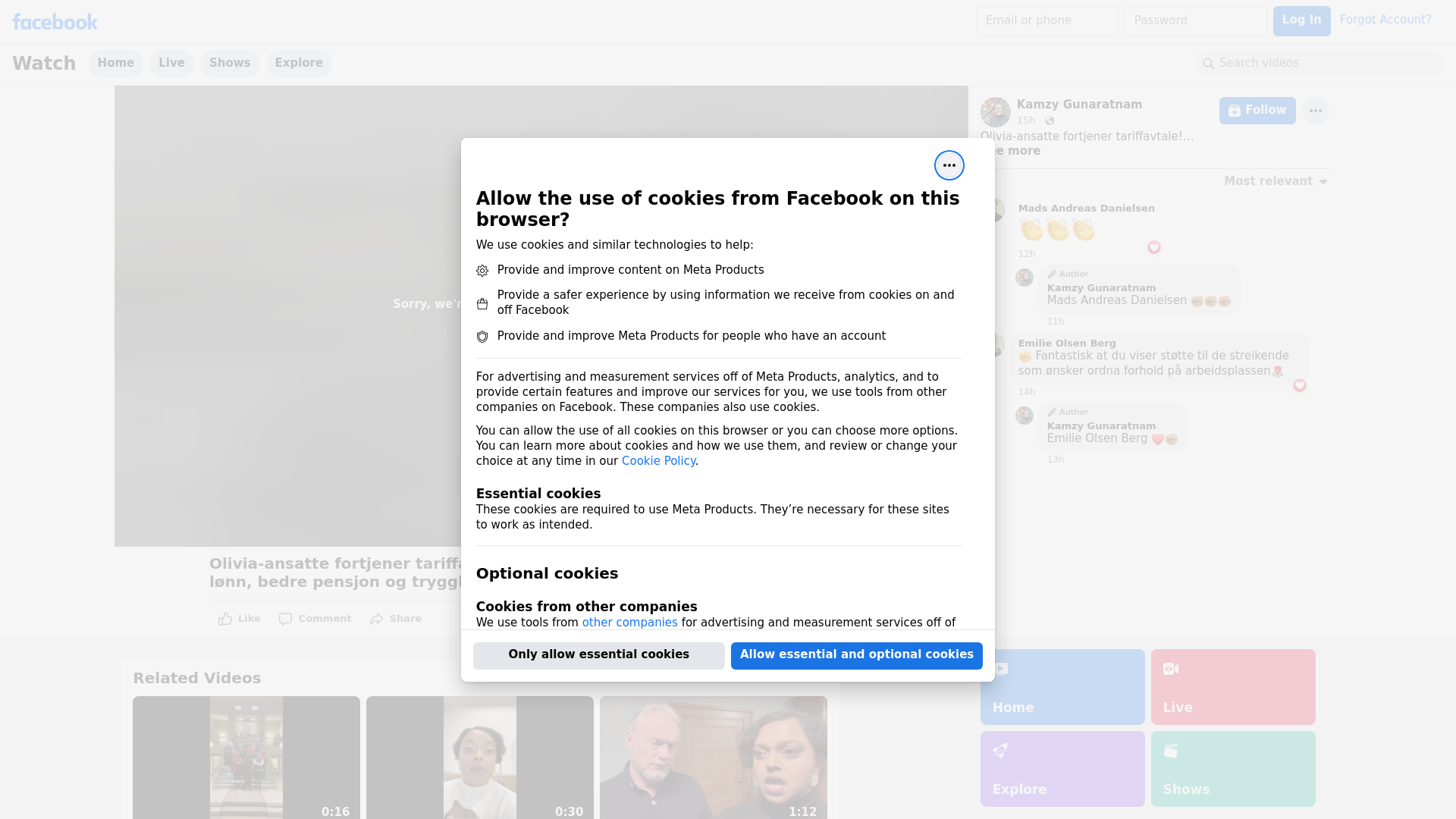
Task: Click the search magnifier icon
Action: click(x=1209, y=64)
